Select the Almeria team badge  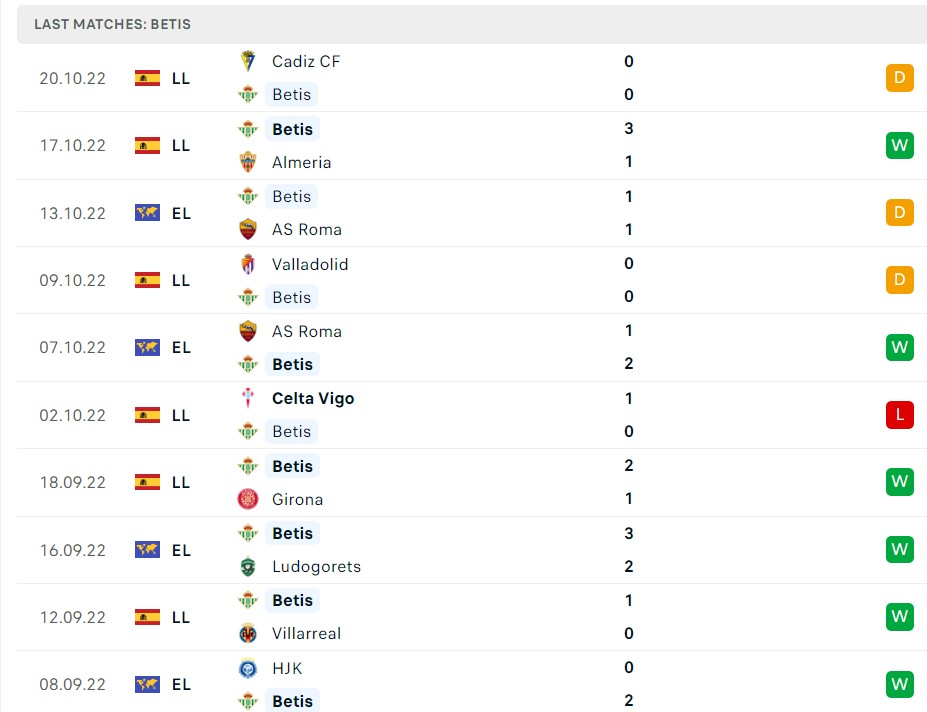coord(248,162)
